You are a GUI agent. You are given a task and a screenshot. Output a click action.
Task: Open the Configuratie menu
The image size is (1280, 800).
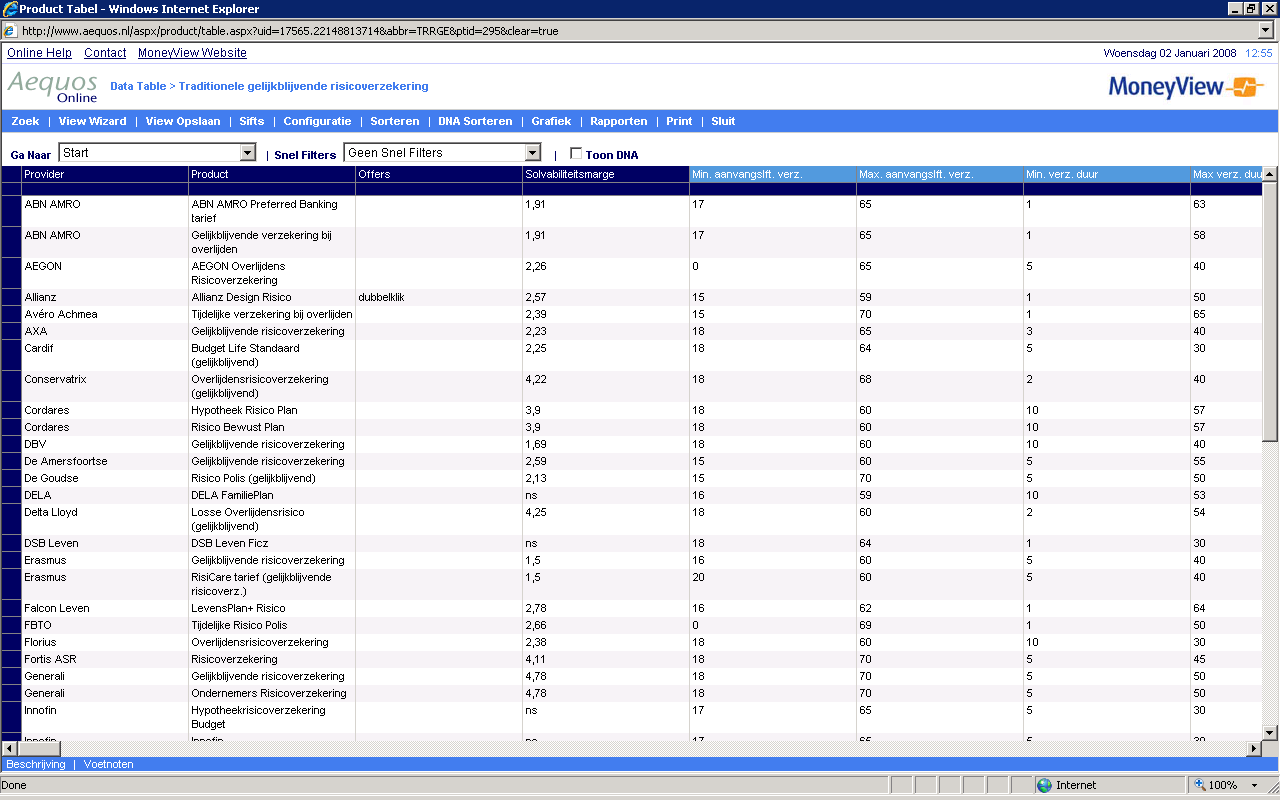tap(317, 121)
